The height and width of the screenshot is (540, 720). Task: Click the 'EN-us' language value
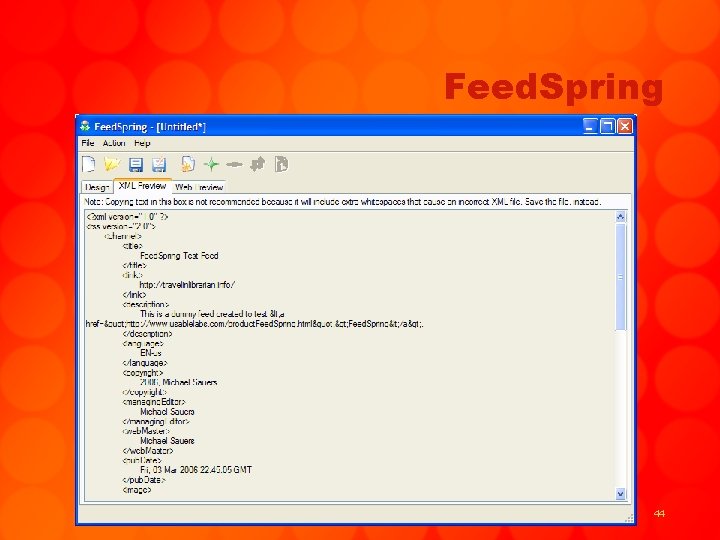(x=151, y=353)
